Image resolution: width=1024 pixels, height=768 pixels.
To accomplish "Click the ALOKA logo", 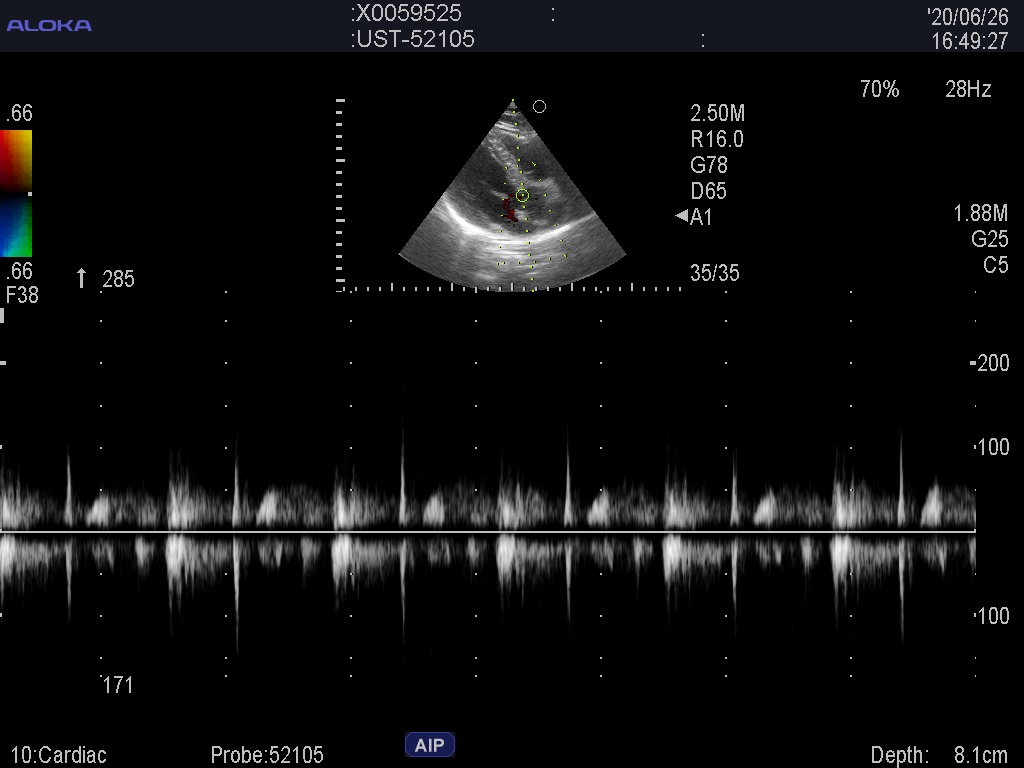I will tap(49, 25).
